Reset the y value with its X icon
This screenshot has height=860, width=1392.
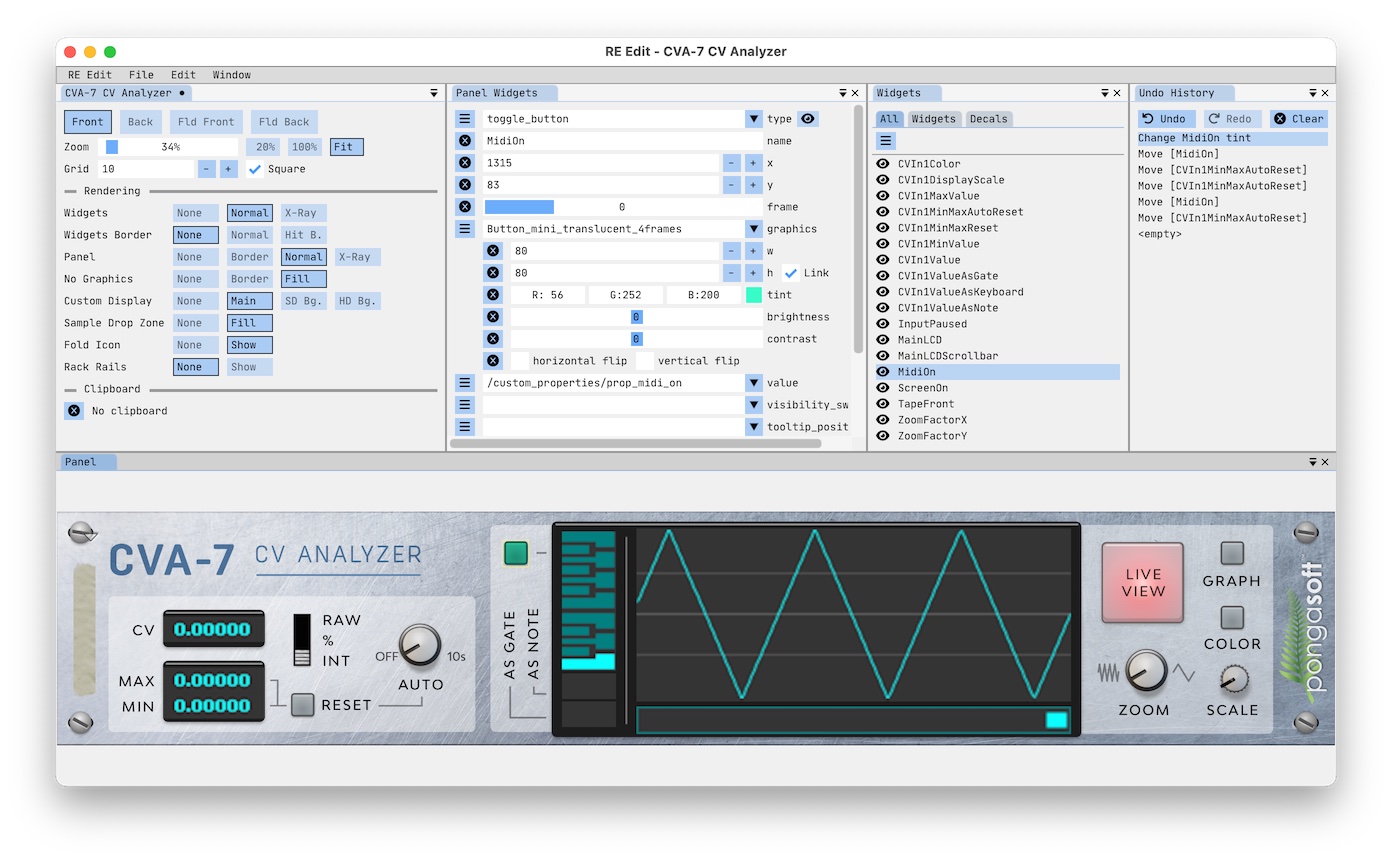[x=465, y=185]
